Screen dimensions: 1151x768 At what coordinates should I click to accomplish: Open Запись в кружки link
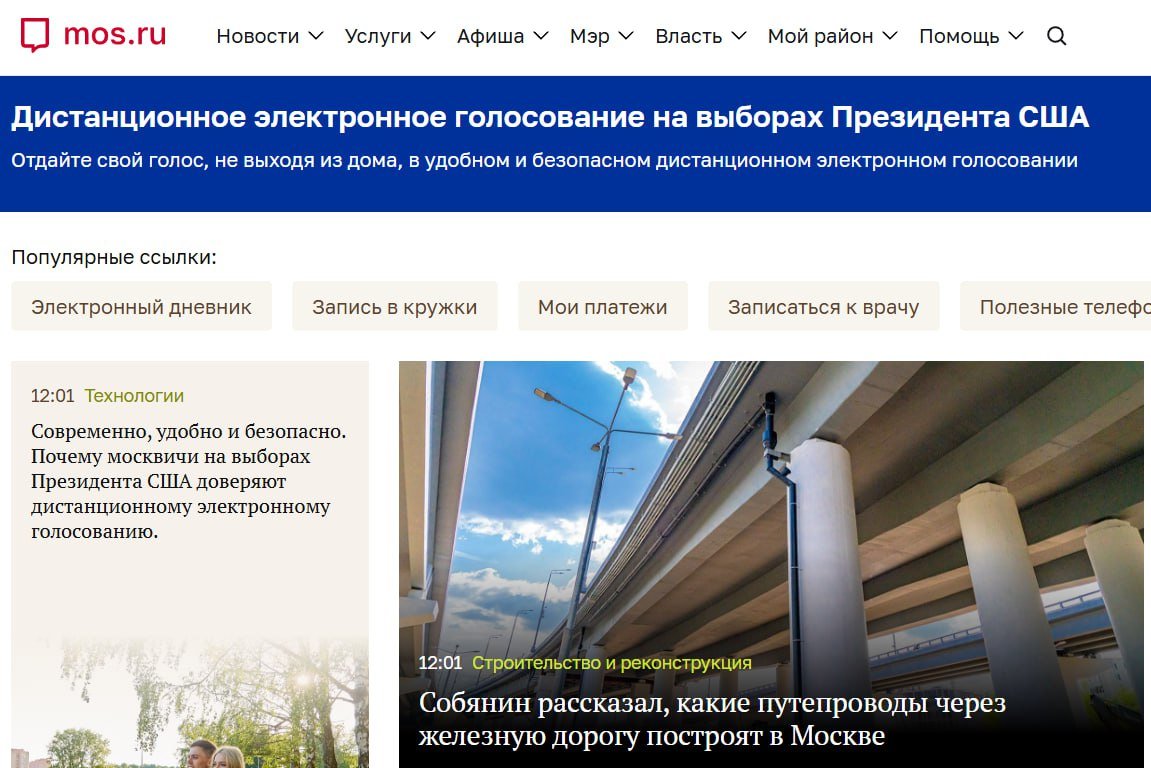pos(394,307)
